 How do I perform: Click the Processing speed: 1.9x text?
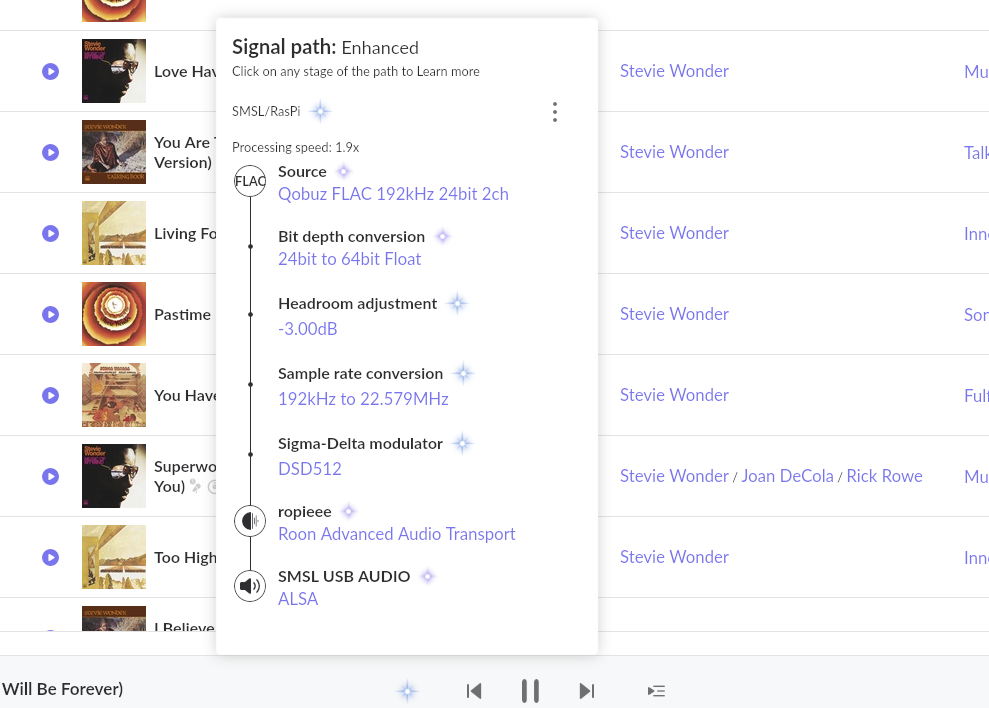pyautogui.click(x=295, y=147)
